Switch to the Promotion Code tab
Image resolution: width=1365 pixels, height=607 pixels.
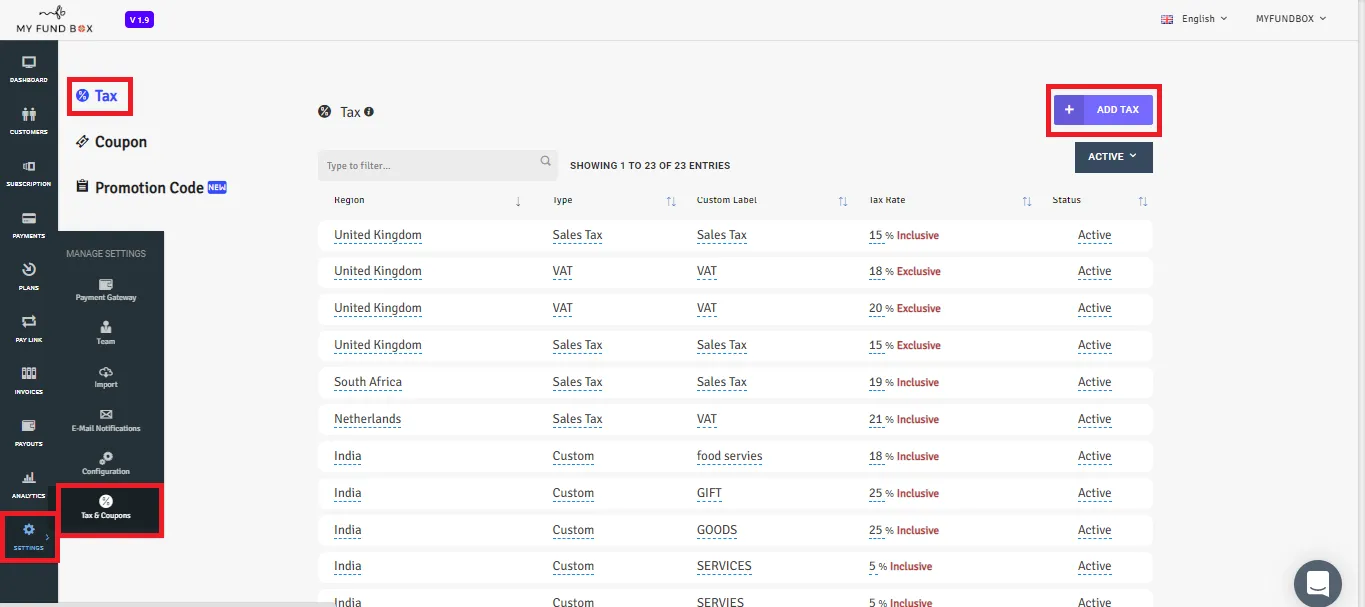pyautogui.click(x=151, y=188)
